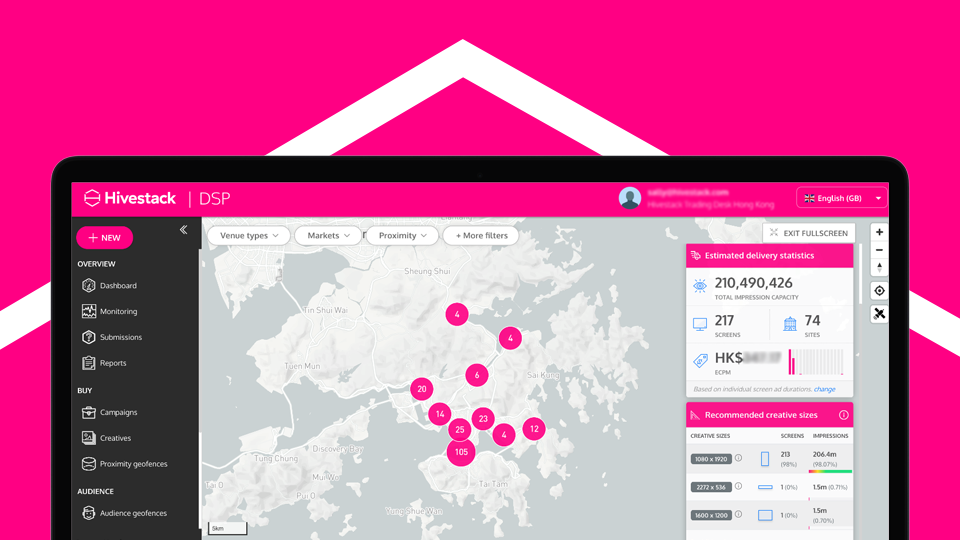960x540 pixels.
Task: Click the eye icon for impression capacity
Action: tap(700, 285)
